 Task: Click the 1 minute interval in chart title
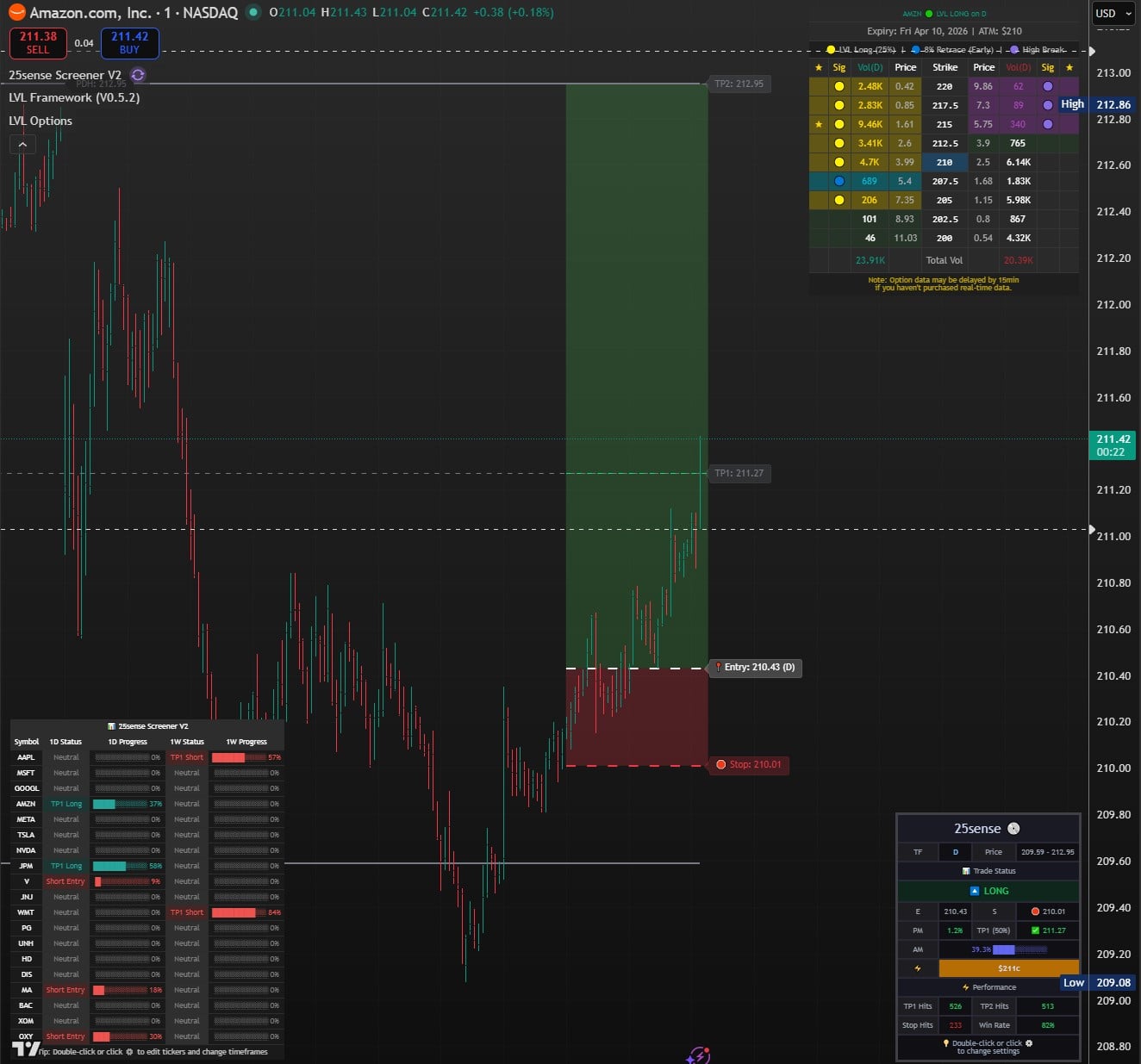click(167, 12)
